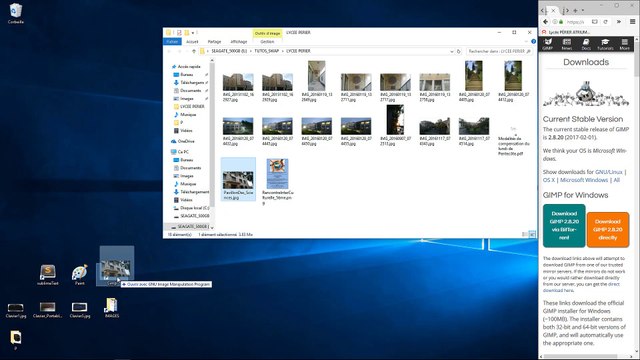Open a new tab in the browser

tap(575, 11)
